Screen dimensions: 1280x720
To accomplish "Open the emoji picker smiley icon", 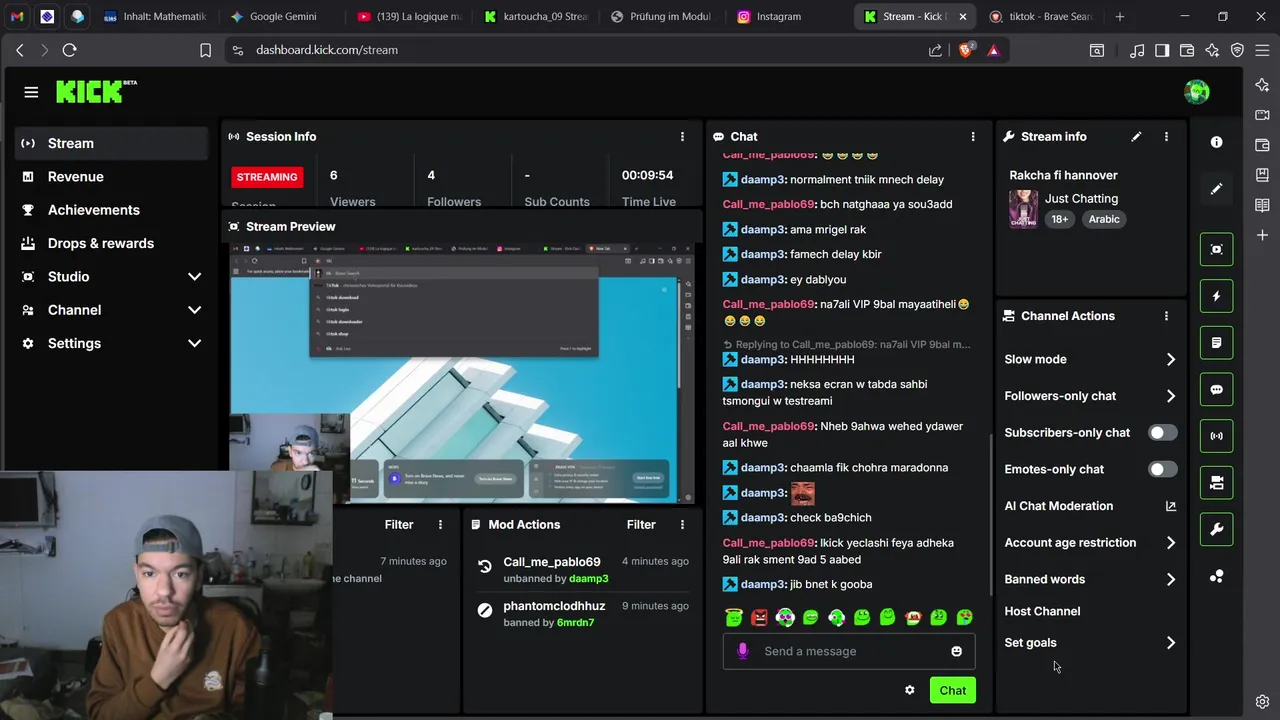I will click(x=956, y=651).
